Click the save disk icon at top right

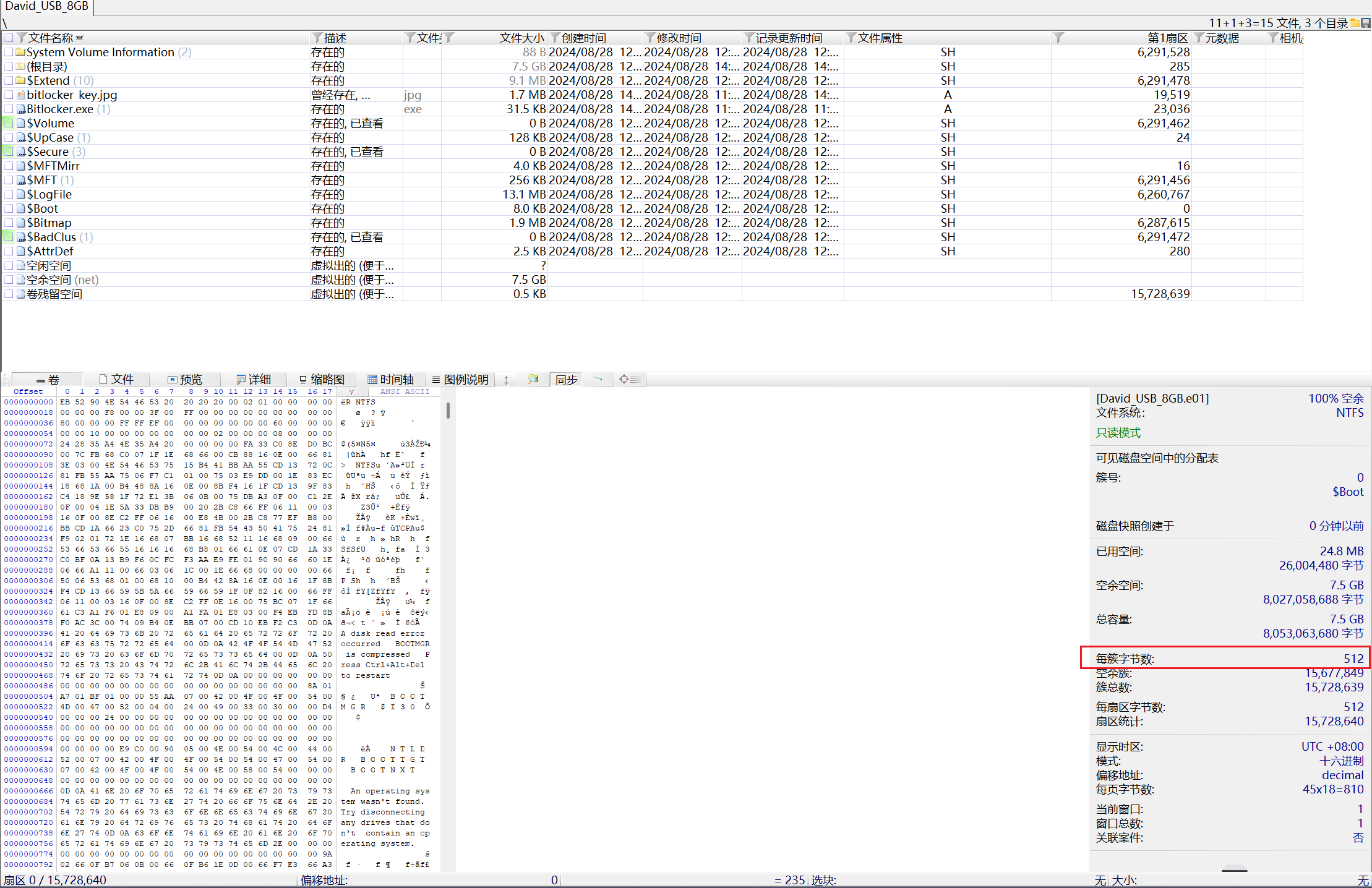click(x=1366, y=23)
